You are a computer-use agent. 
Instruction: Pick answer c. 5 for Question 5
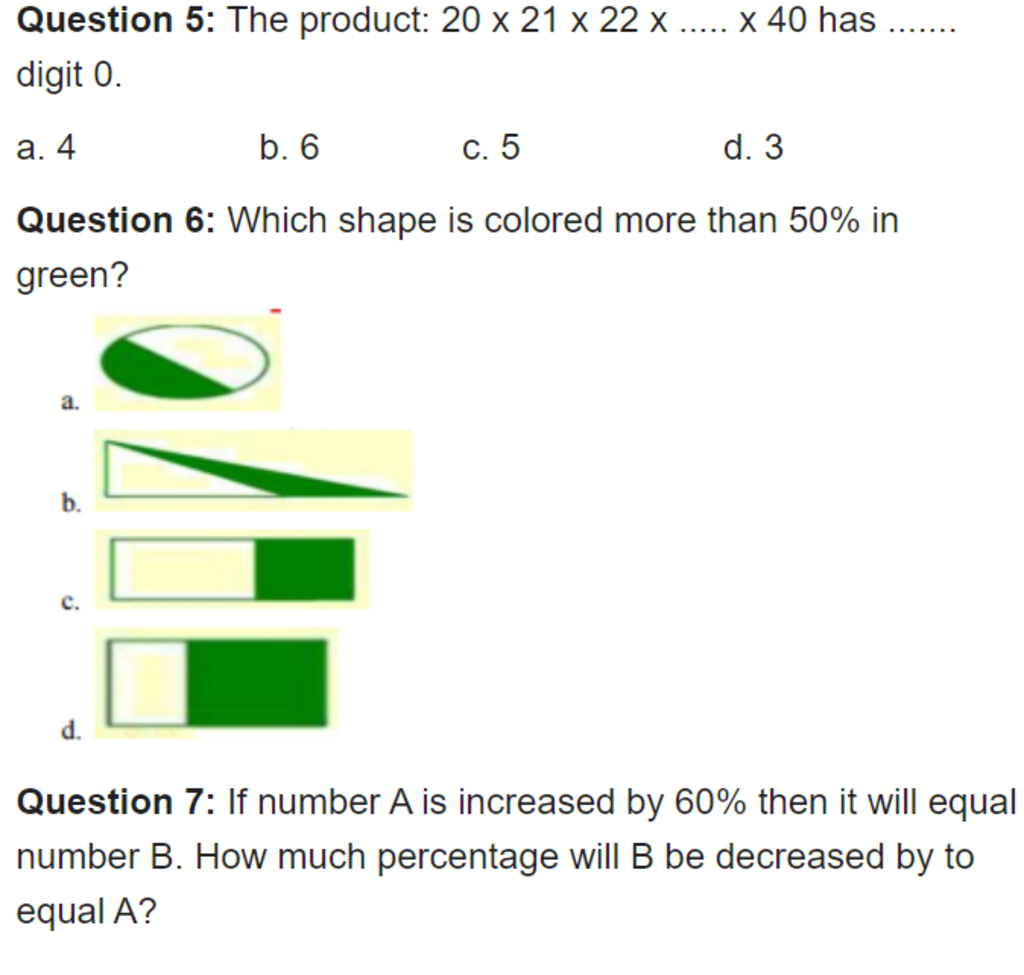[x=490, y=147]
